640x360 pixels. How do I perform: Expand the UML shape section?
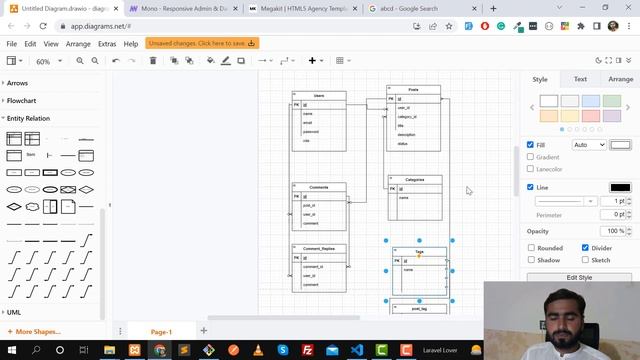click(13, 312)
